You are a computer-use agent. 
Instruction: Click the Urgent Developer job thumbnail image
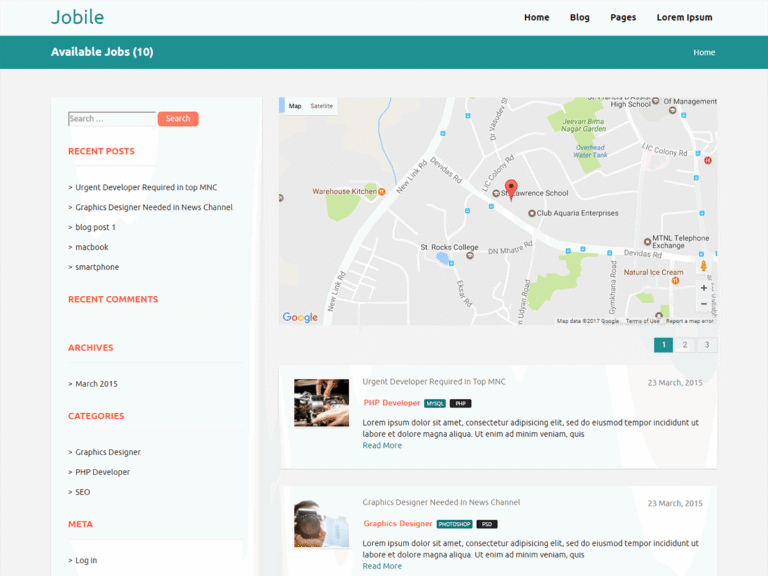pyautogui.click(x=321, y=402)
